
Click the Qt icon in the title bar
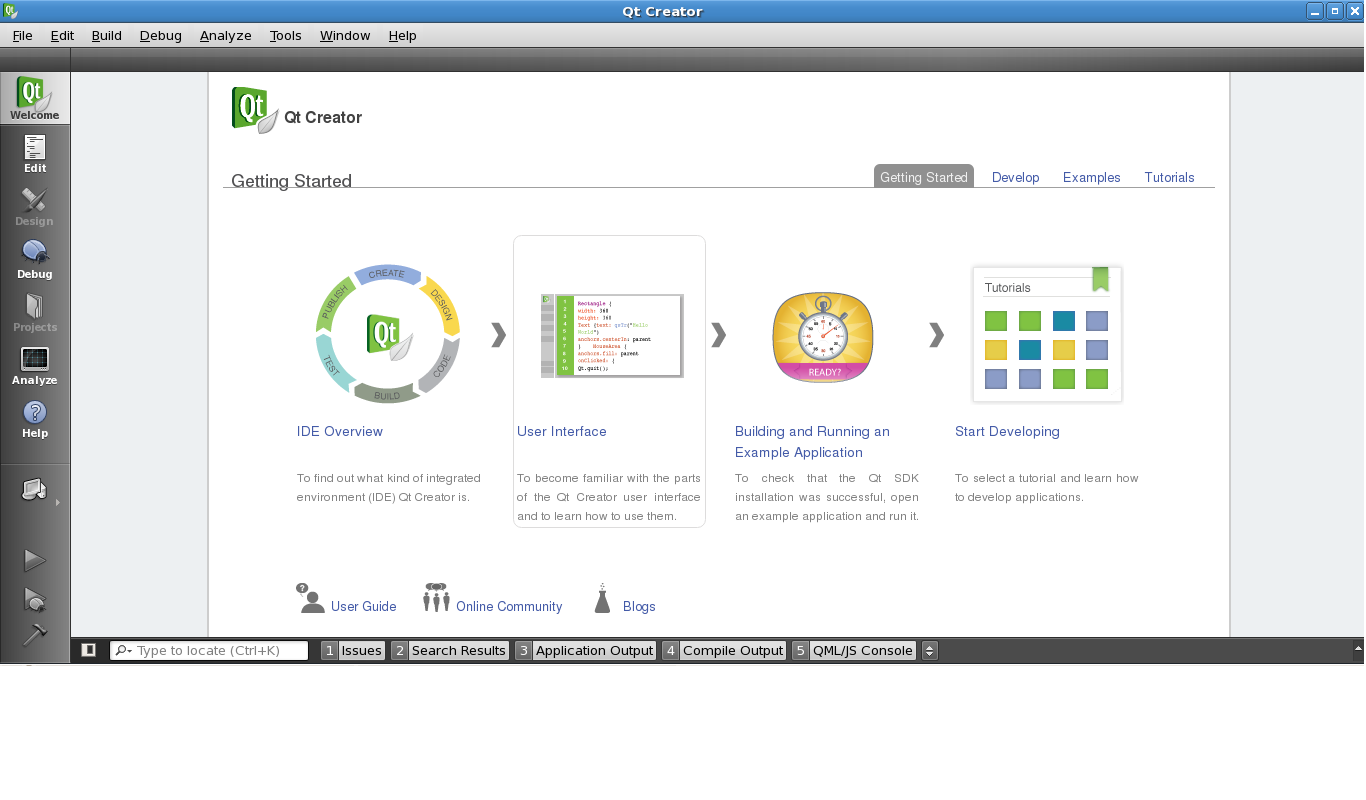click(x=10, y=11)
